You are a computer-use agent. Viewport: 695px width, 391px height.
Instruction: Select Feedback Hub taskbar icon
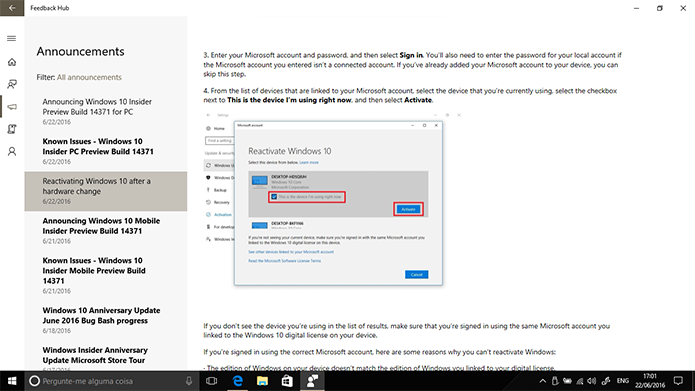(x=312, y=381)
